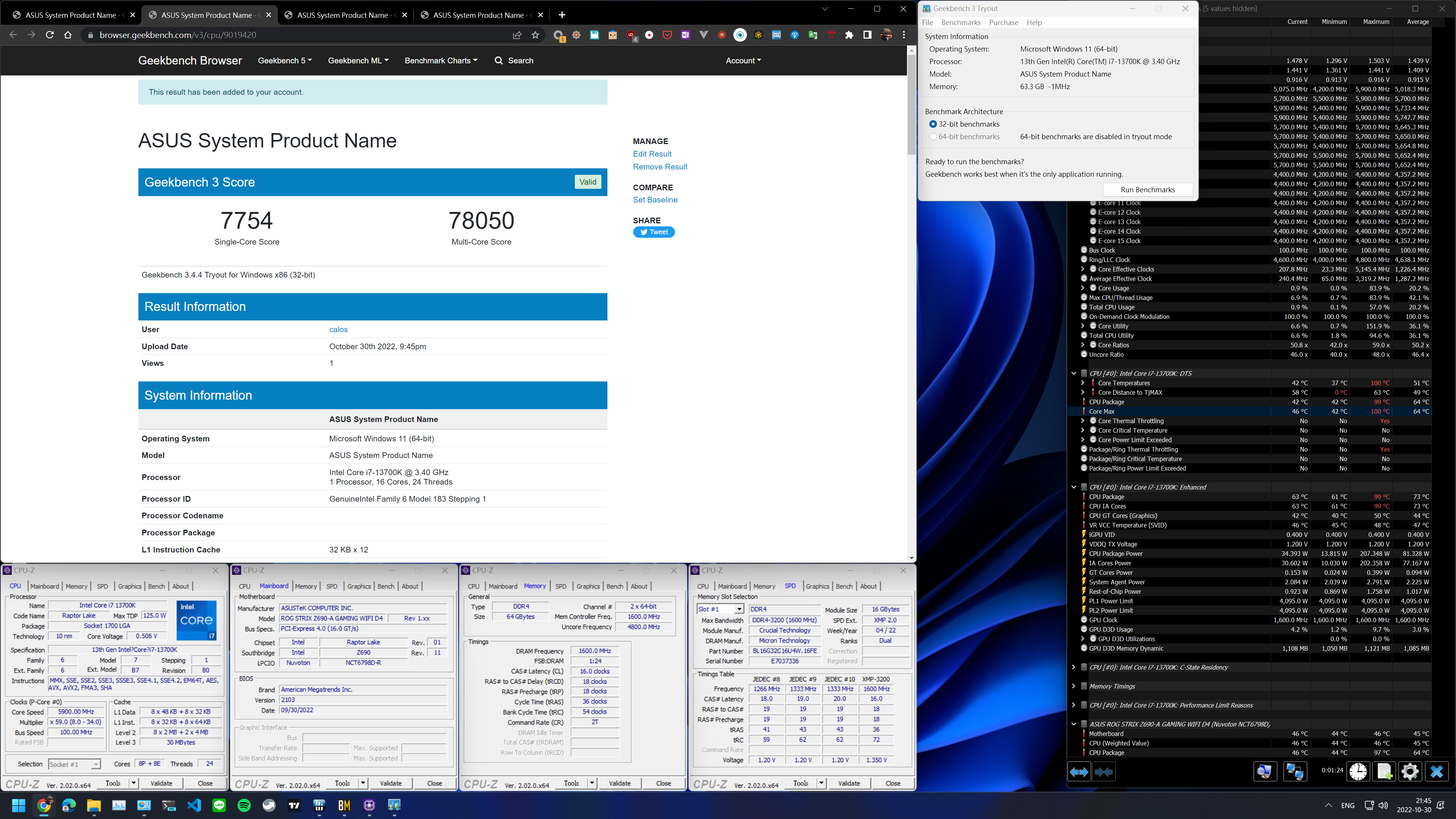The height and width of the screenshot is (819, 1456).
Task: Bookmark this page with the star icon
Action: click(535, 35)
